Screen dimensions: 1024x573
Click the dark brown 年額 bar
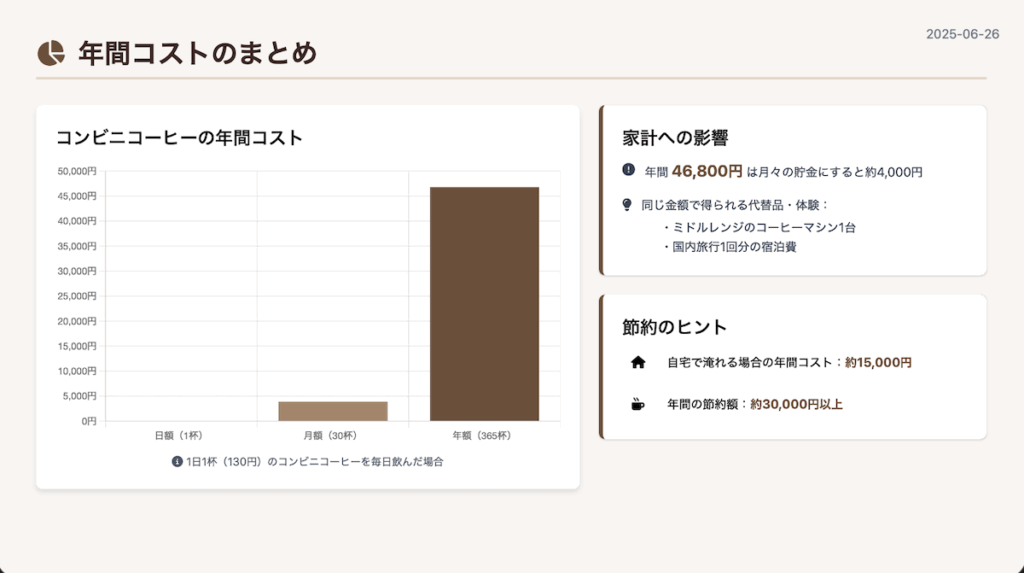click(x=485, y=304)
